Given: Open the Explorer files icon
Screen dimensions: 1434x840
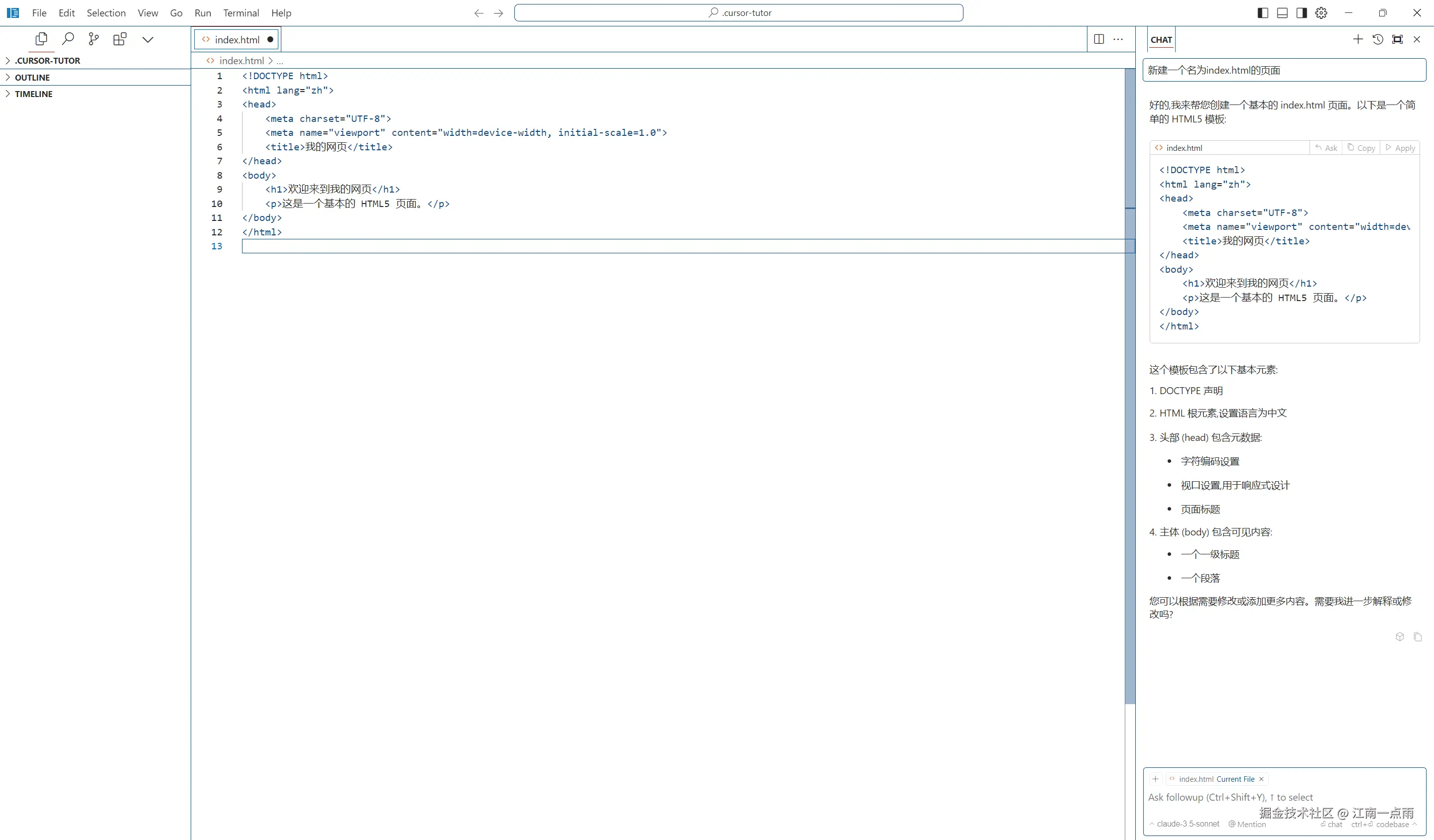Looking at the screenshot, I should click(41, 39).
